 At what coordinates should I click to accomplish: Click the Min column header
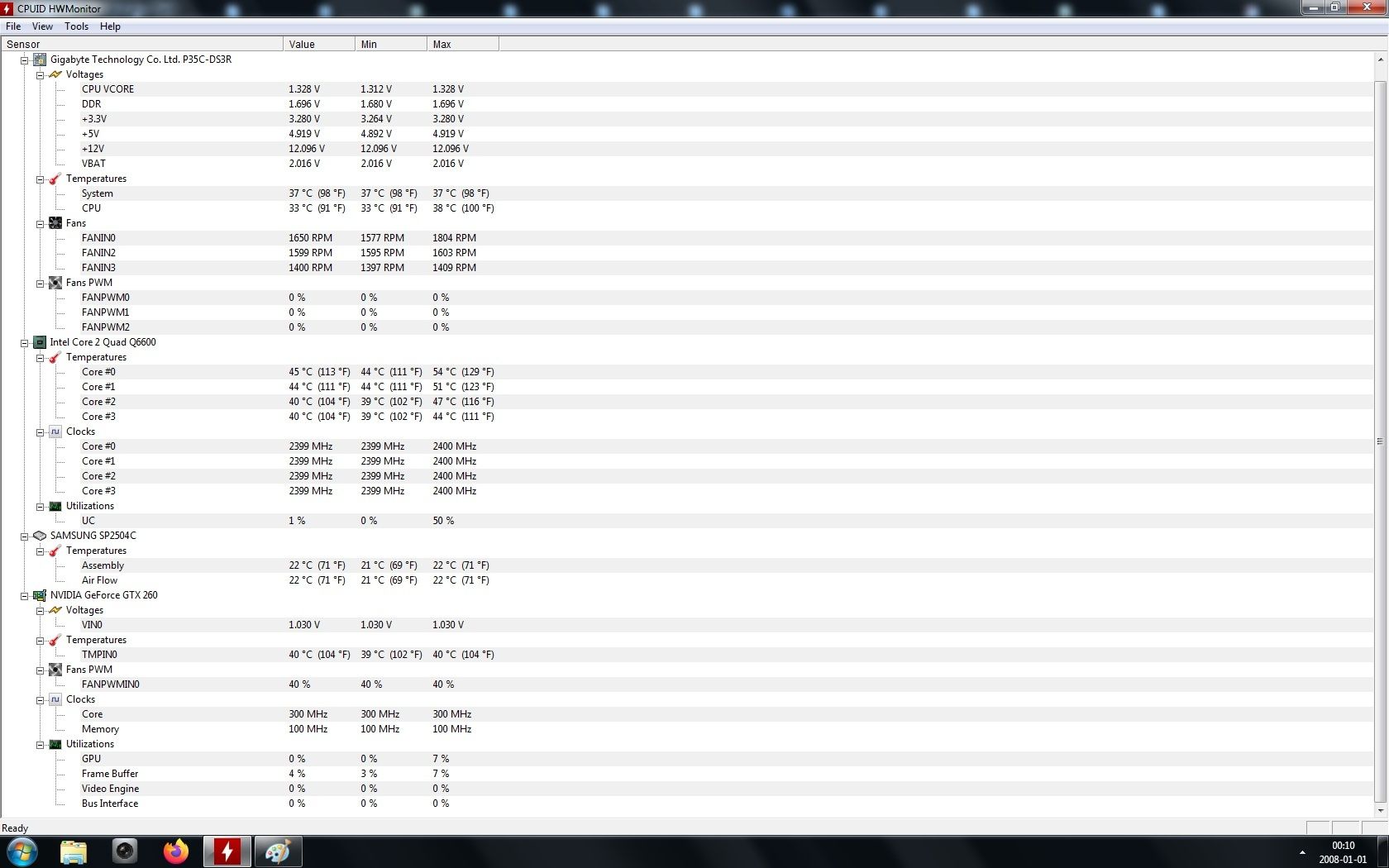pos(391,45)
